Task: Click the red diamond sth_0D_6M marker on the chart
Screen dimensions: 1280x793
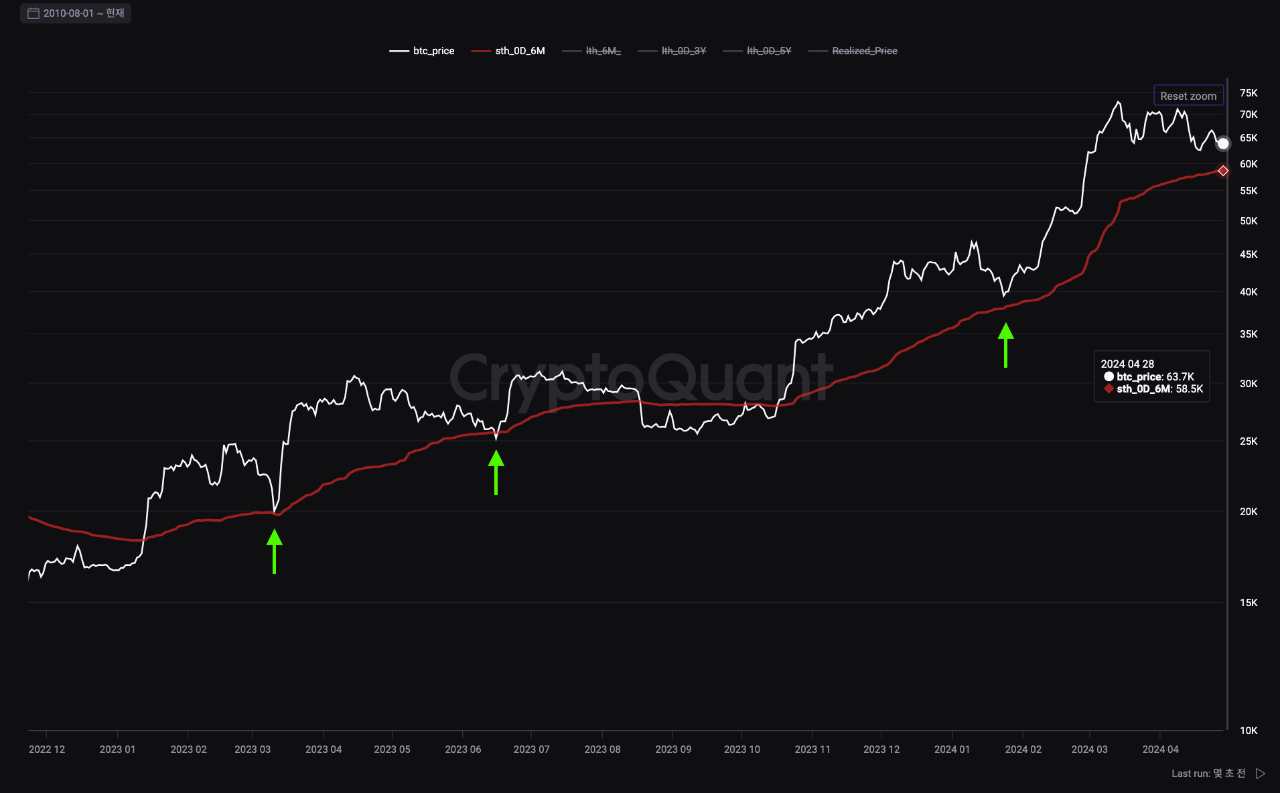Action: pos(1223,170)
